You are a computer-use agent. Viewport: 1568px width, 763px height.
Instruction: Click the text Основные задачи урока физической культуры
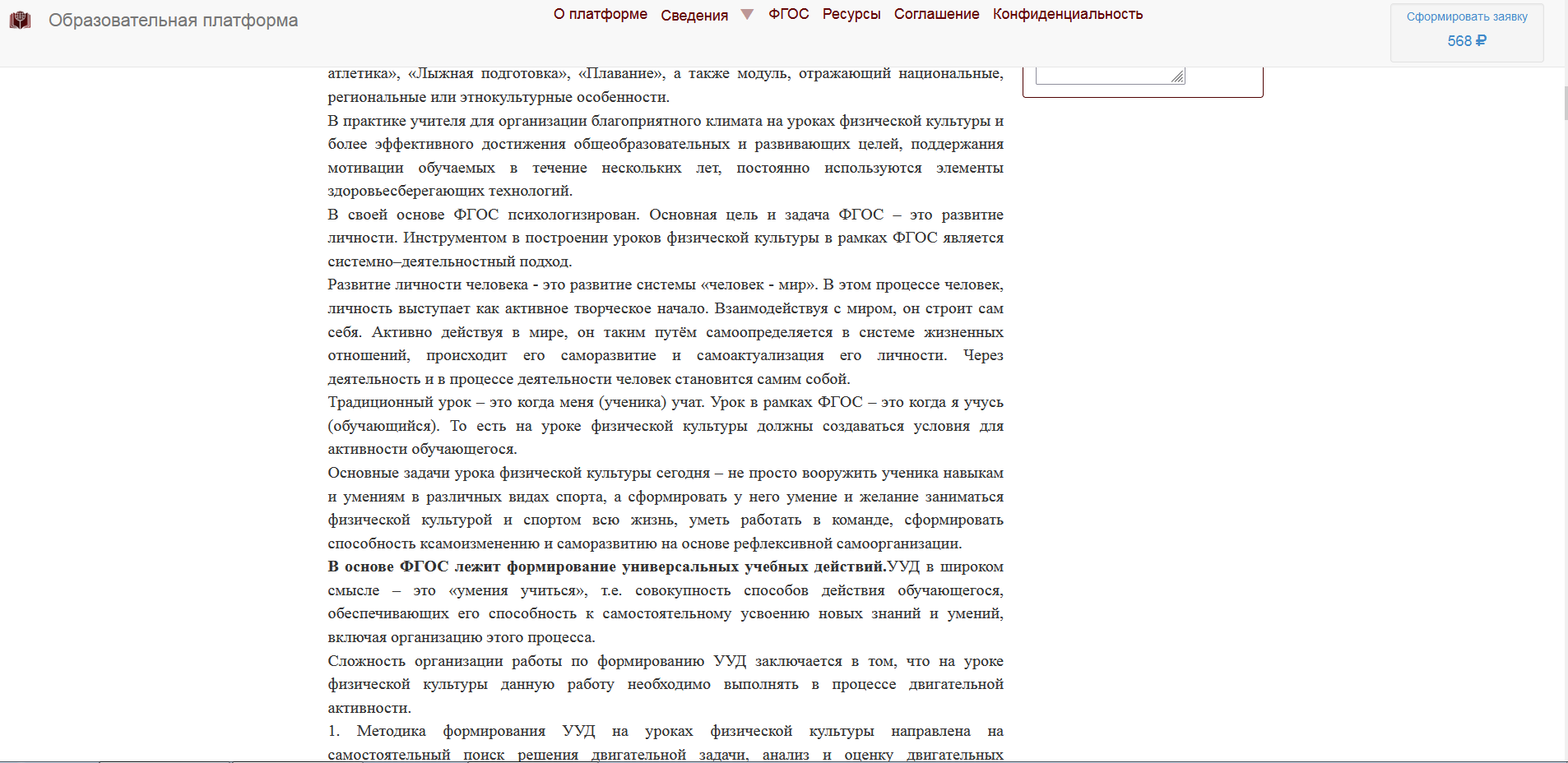pos(518,473)
